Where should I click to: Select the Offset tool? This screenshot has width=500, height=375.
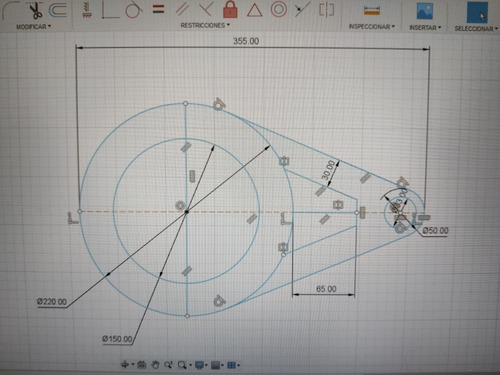point(58,10)
